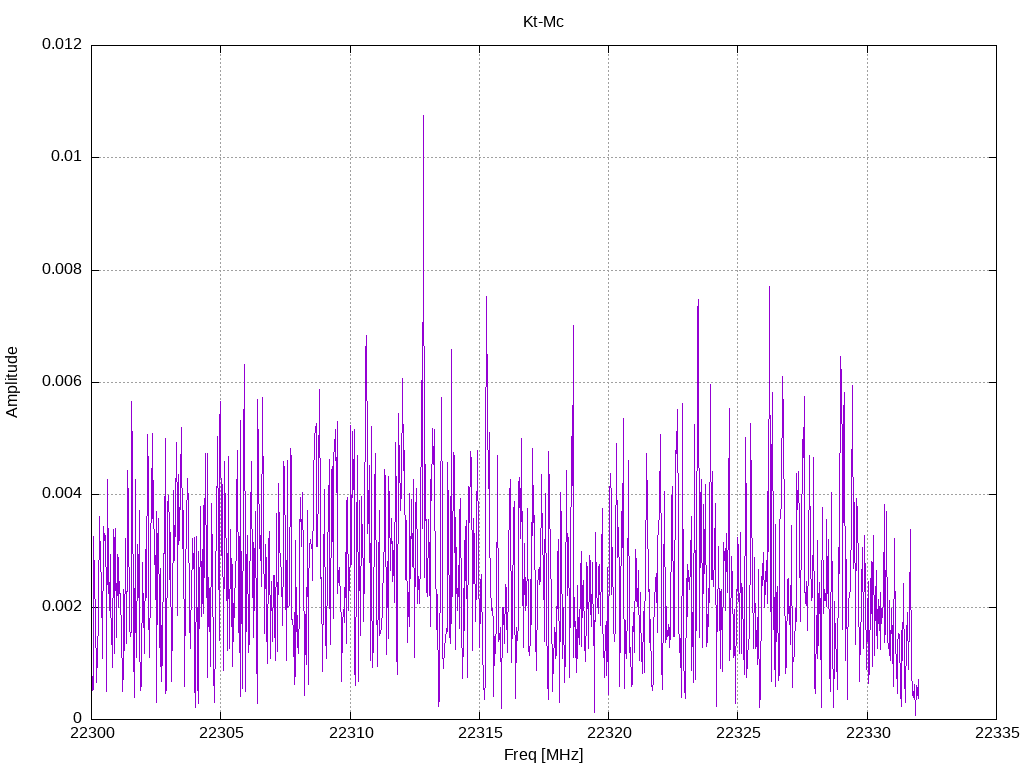Click the 22300 x-axis tick label

click(91, 733)
